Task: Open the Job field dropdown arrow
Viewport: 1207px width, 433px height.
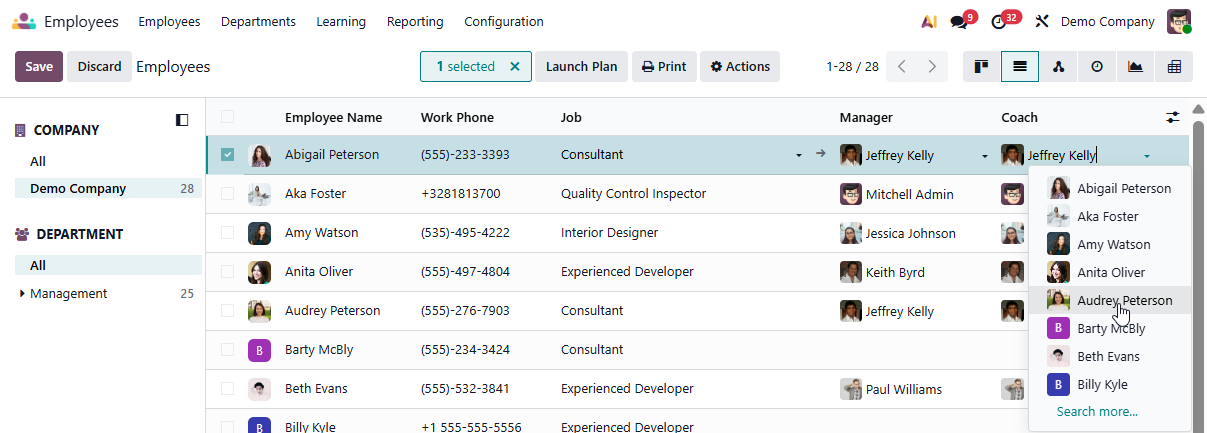Action: click(798, 156)
